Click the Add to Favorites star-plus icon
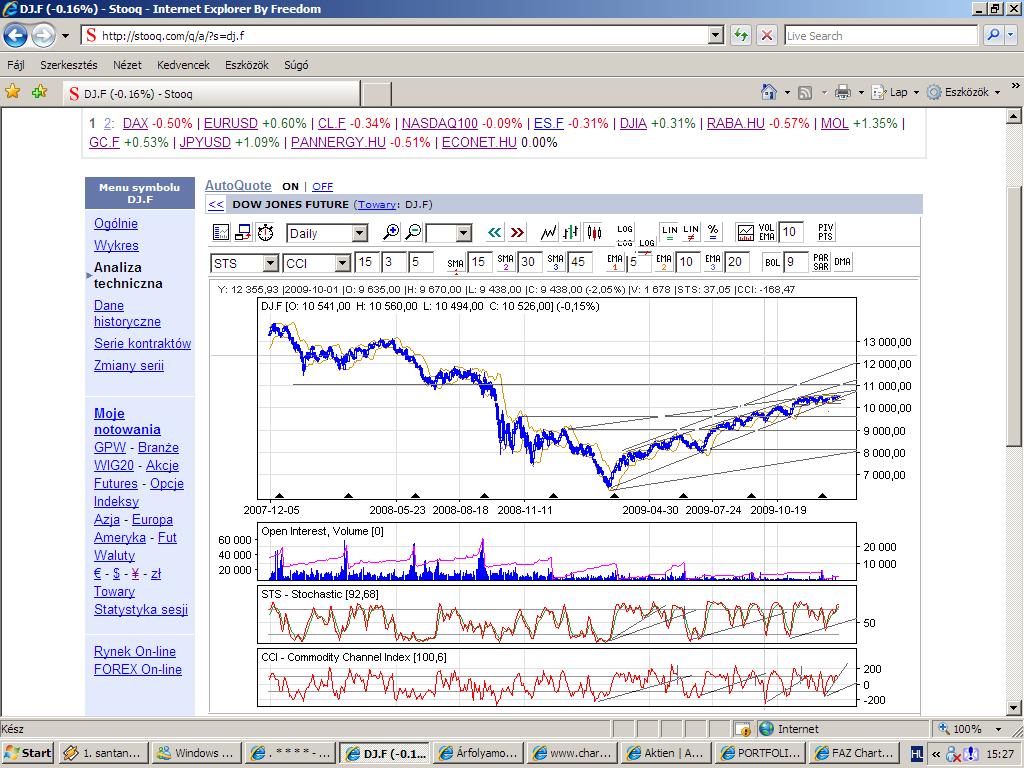 click(x=39, y=92)
